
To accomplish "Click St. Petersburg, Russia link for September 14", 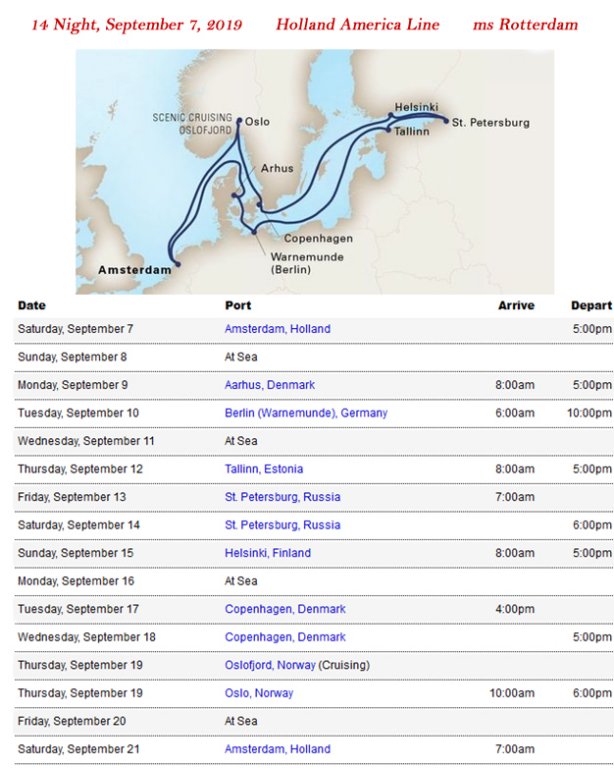I will pos(282,525).
